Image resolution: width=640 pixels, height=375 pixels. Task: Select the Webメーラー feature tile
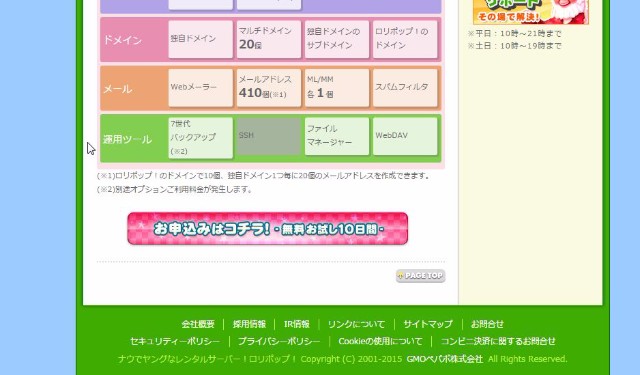200,88
